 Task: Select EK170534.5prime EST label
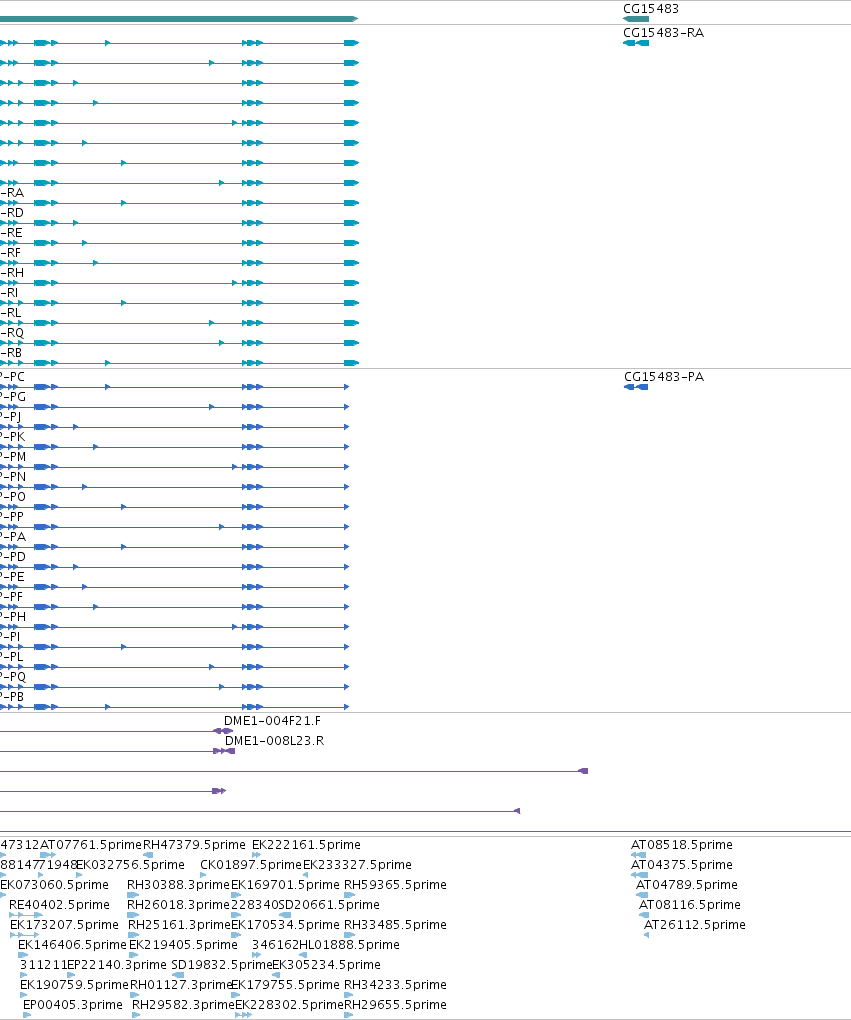tap(285, 925)
